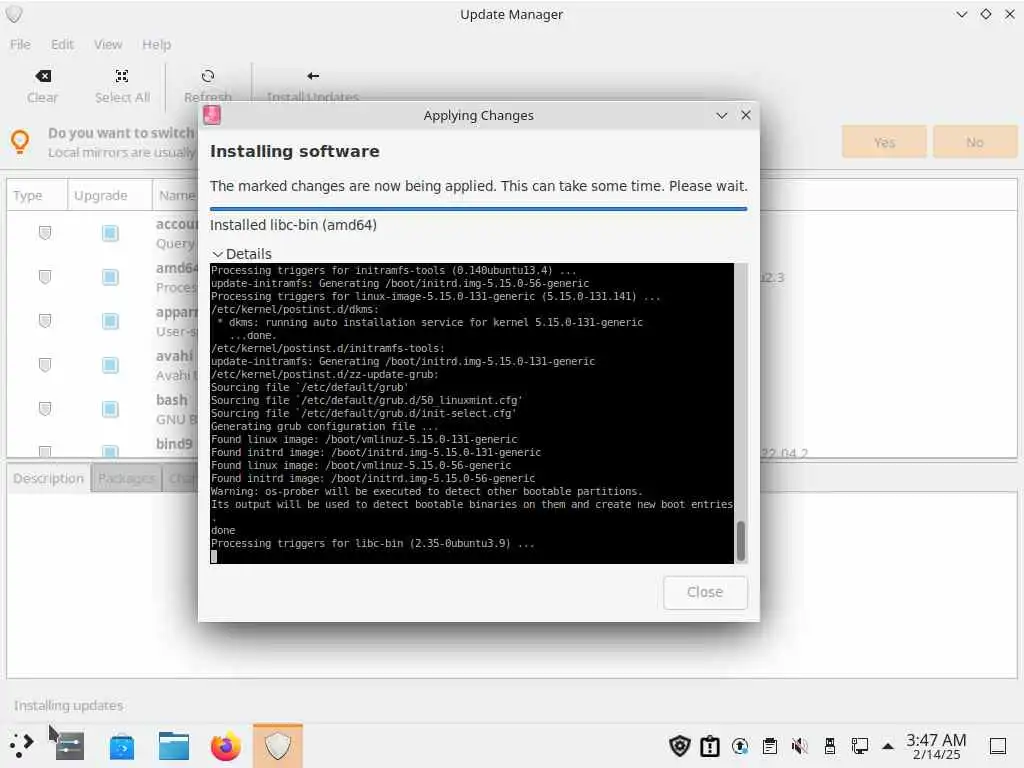1024x768 pixels.
Task: Open the Edit menu
Action: (x=62, y=44)
